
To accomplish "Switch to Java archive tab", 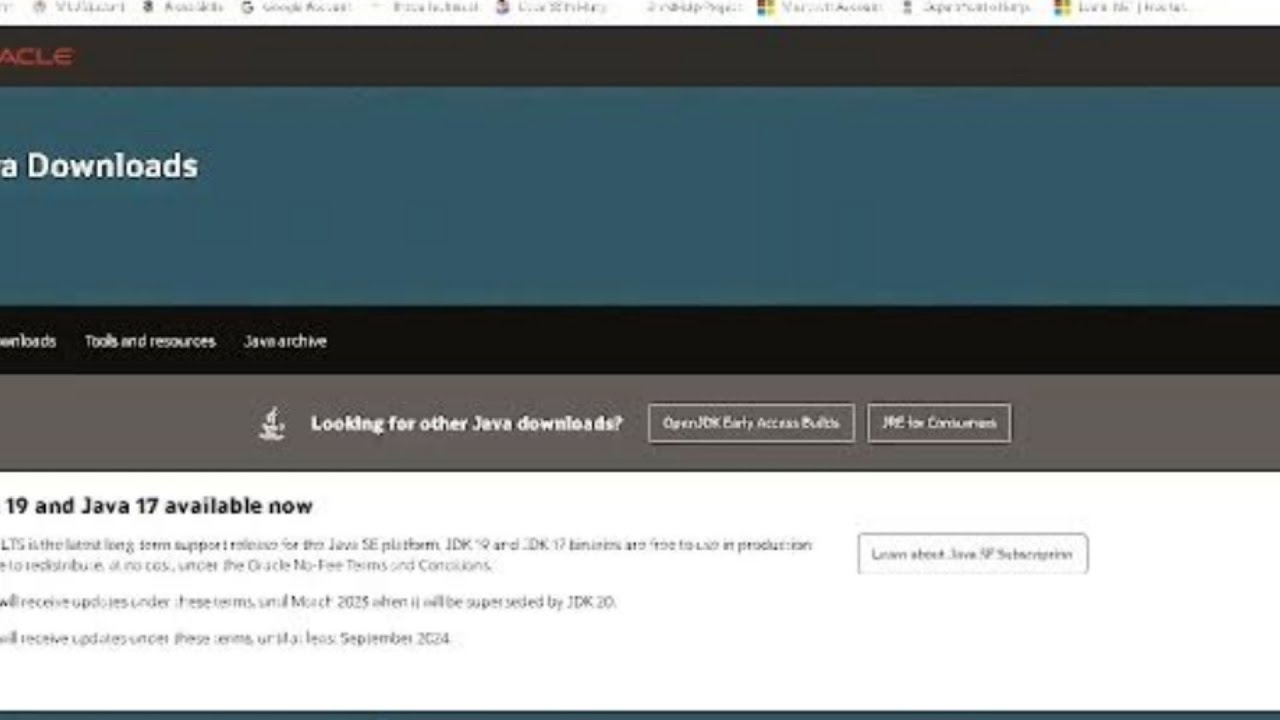I will pyautogui.click(x=285, y=341).
